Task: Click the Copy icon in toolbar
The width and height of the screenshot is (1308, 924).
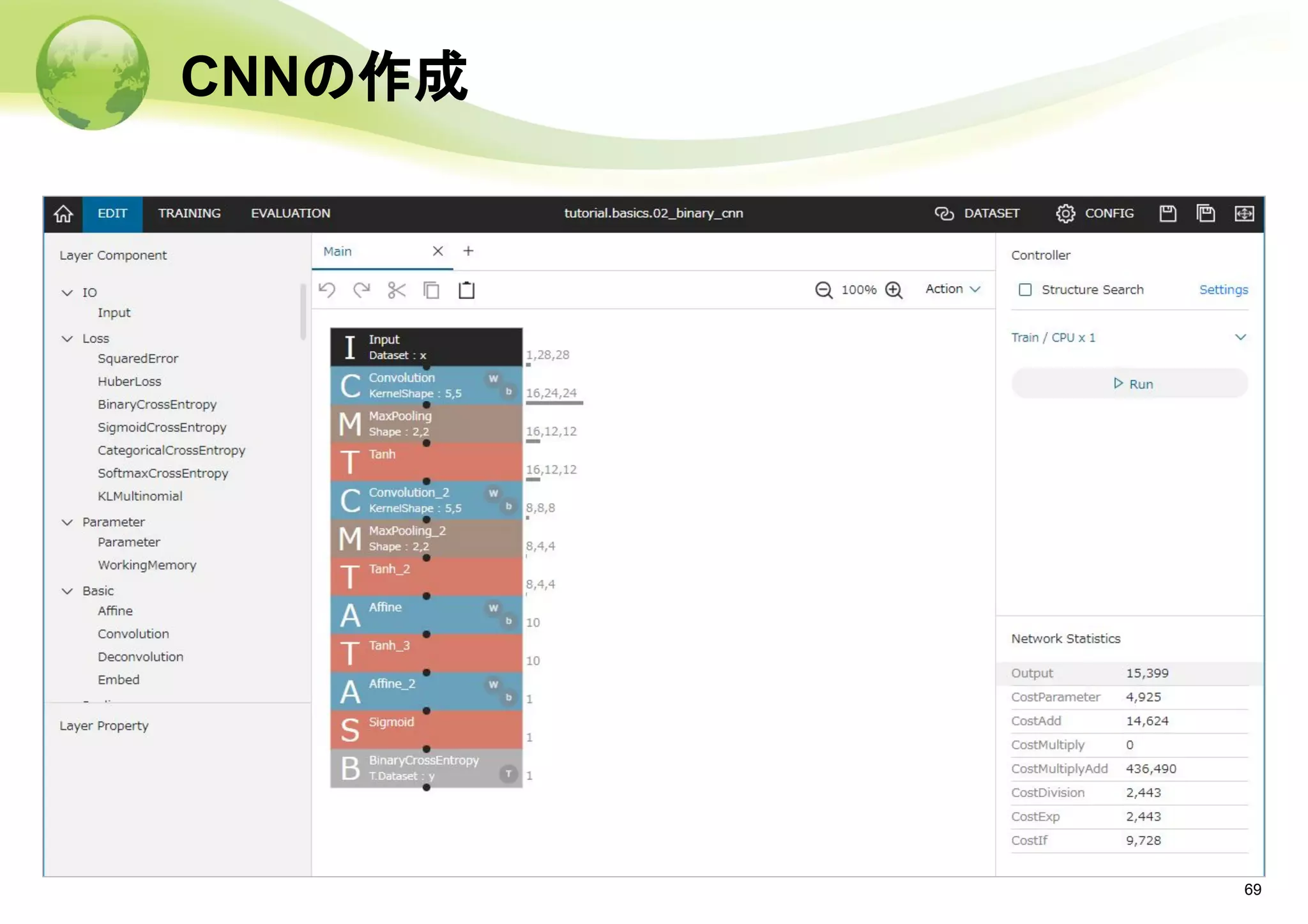Action: coord(432,290)
